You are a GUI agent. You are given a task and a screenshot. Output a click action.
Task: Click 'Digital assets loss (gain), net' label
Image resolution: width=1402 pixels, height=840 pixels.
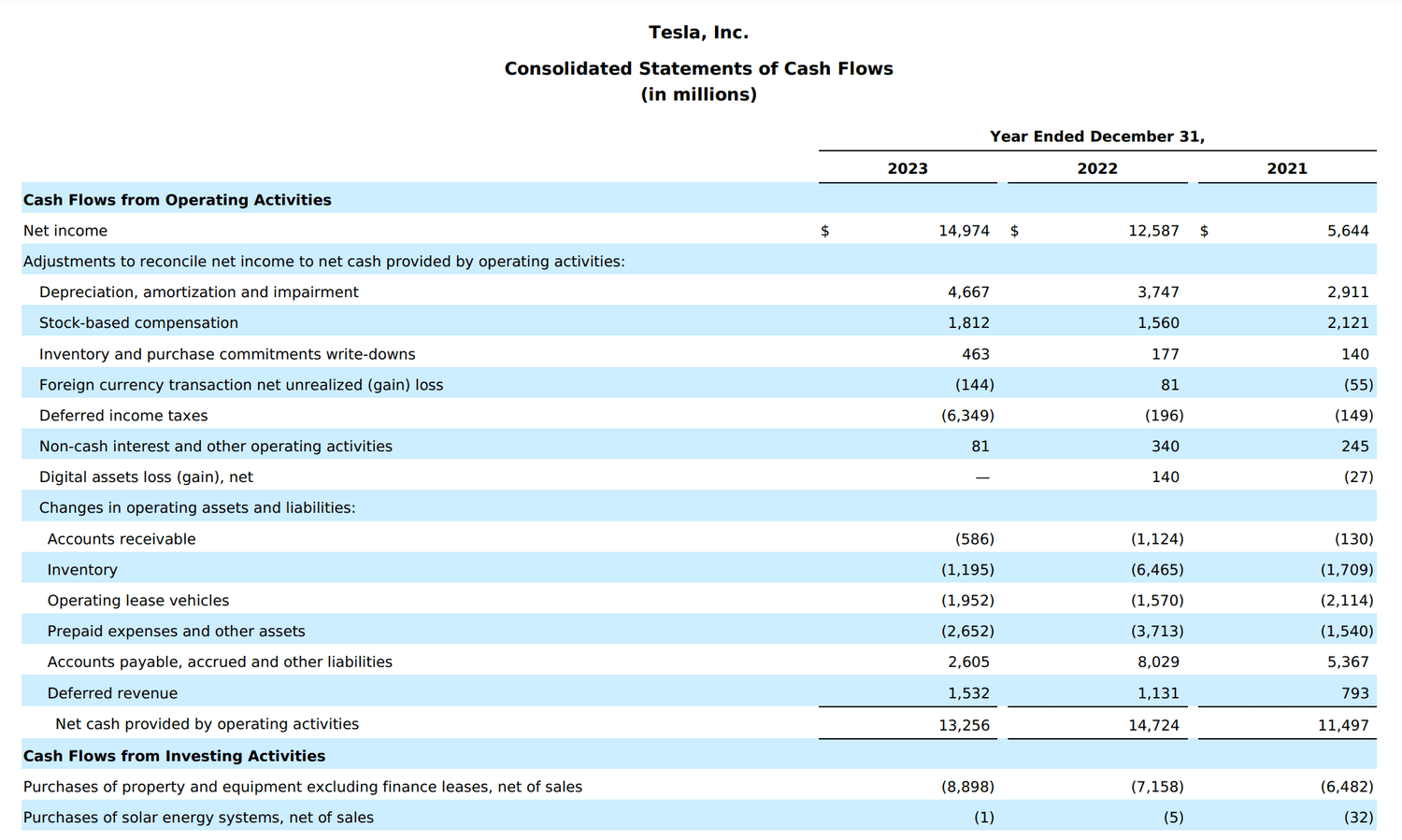[x=146, y=477]
